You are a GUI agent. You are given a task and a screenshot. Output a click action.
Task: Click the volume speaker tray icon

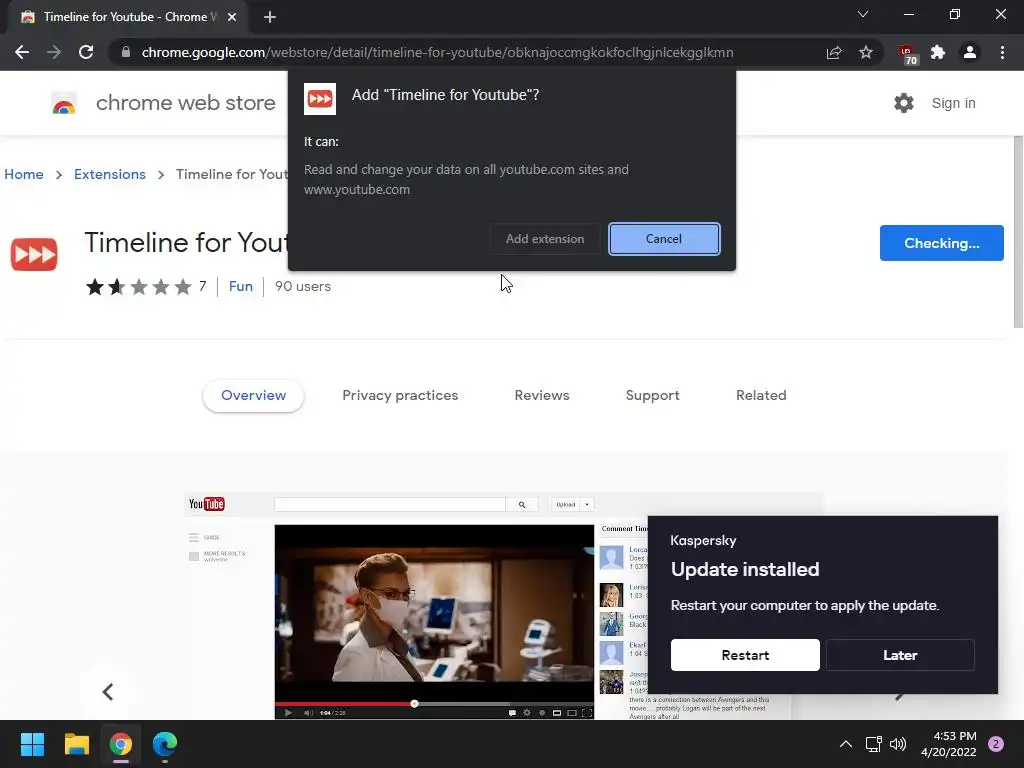[x=899, y=744]
